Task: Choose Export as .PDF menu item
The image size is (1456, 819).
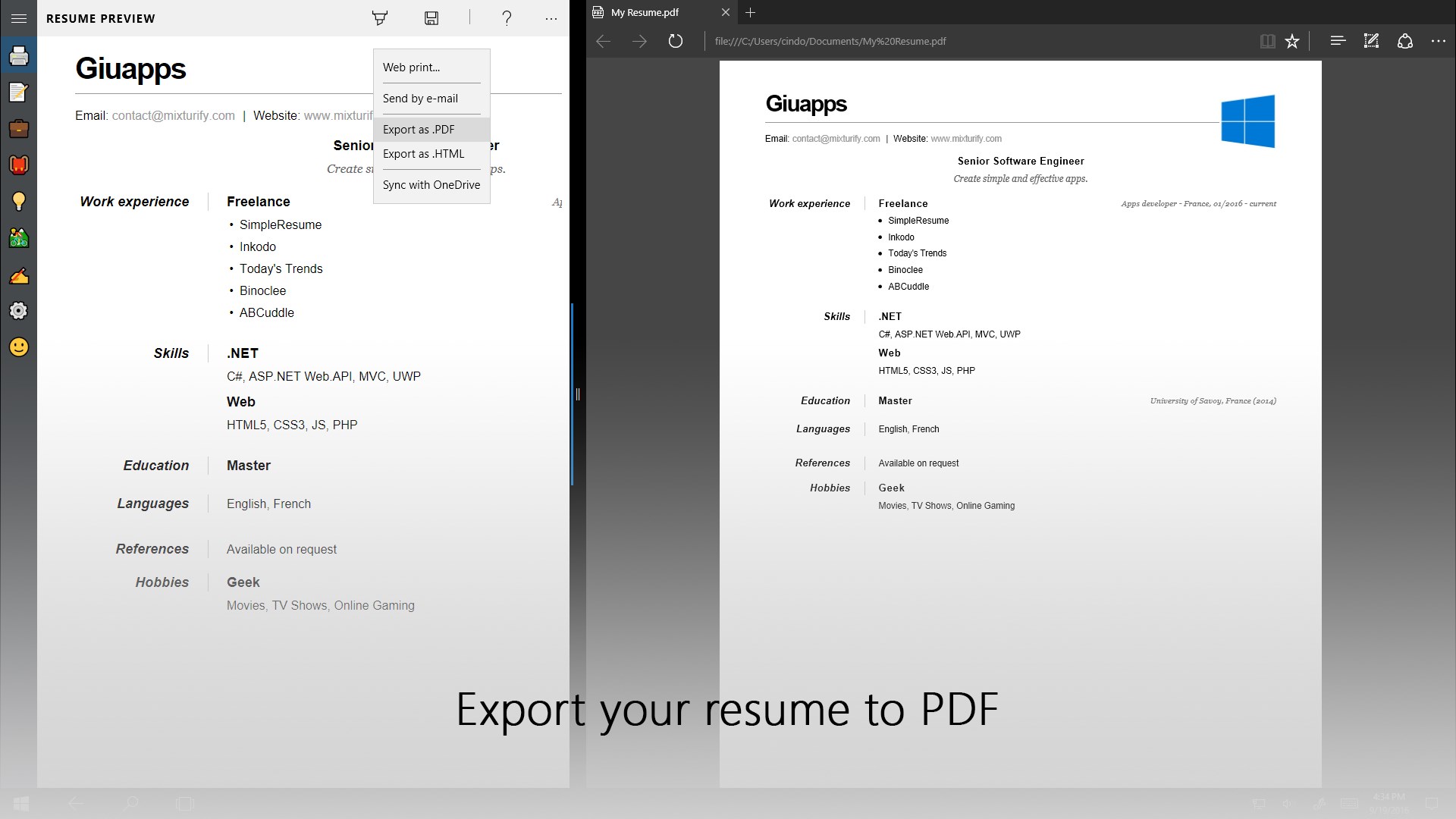Action: tap(419, 130)
